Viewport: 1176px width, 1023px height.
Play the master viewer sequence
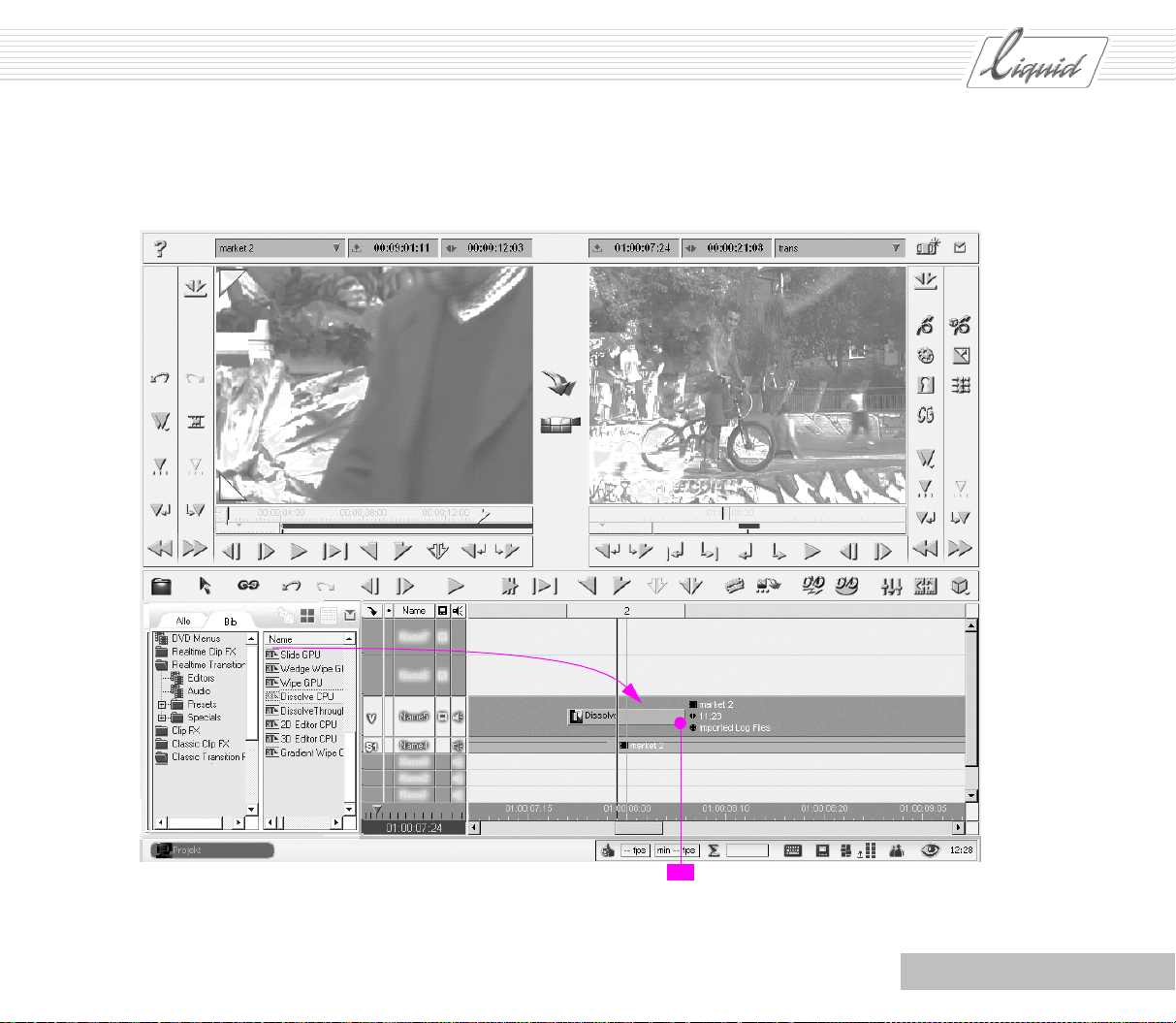coord(812,551)
